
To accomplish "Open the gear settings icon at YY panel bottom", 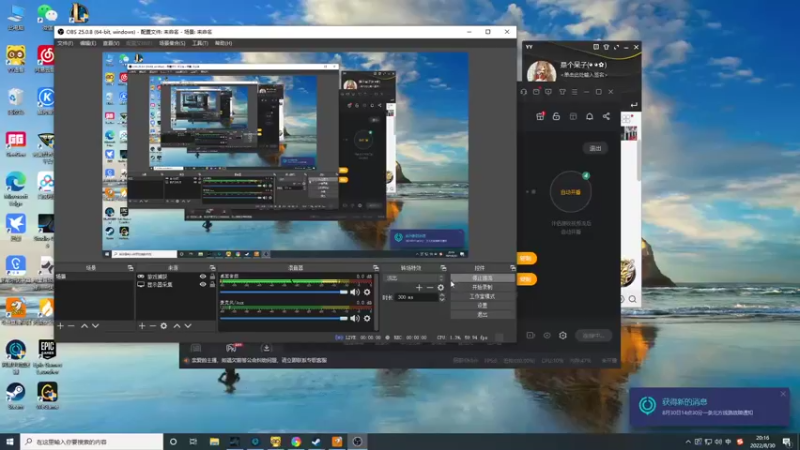I will (563, 335).
